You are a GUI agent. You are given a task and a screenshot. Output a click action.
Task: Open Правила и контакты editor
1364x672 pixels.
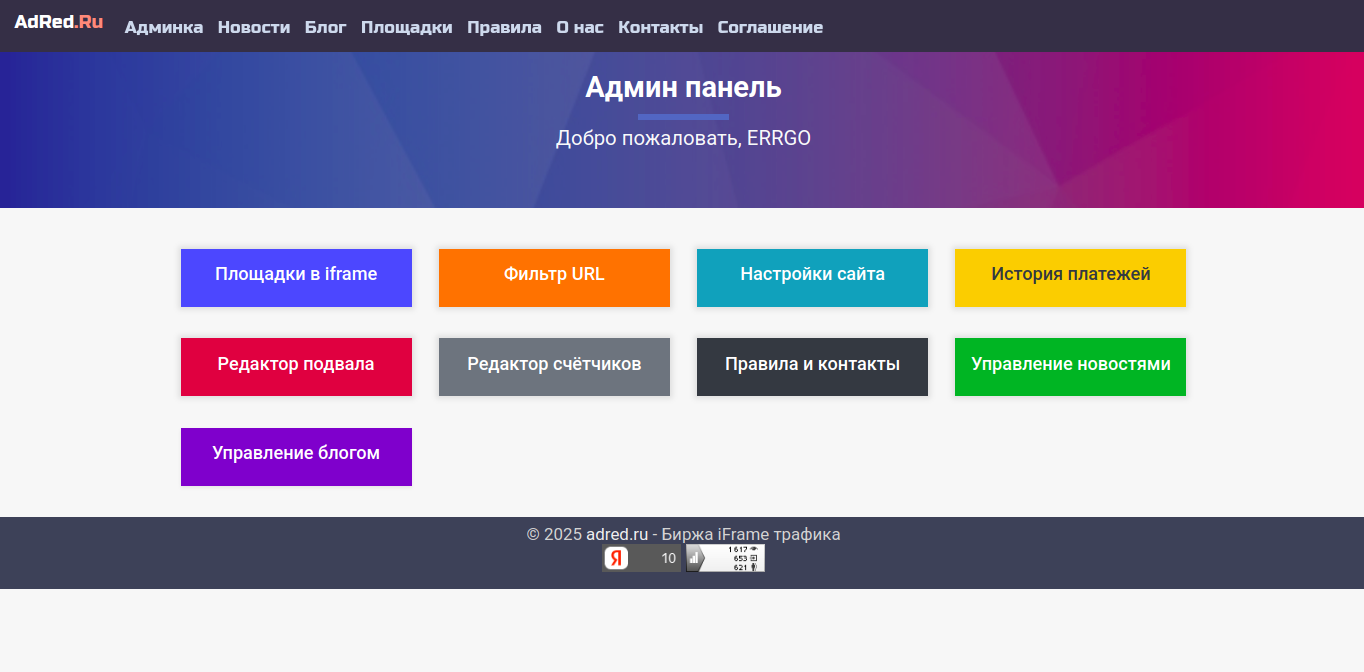[x=812, y=366]
